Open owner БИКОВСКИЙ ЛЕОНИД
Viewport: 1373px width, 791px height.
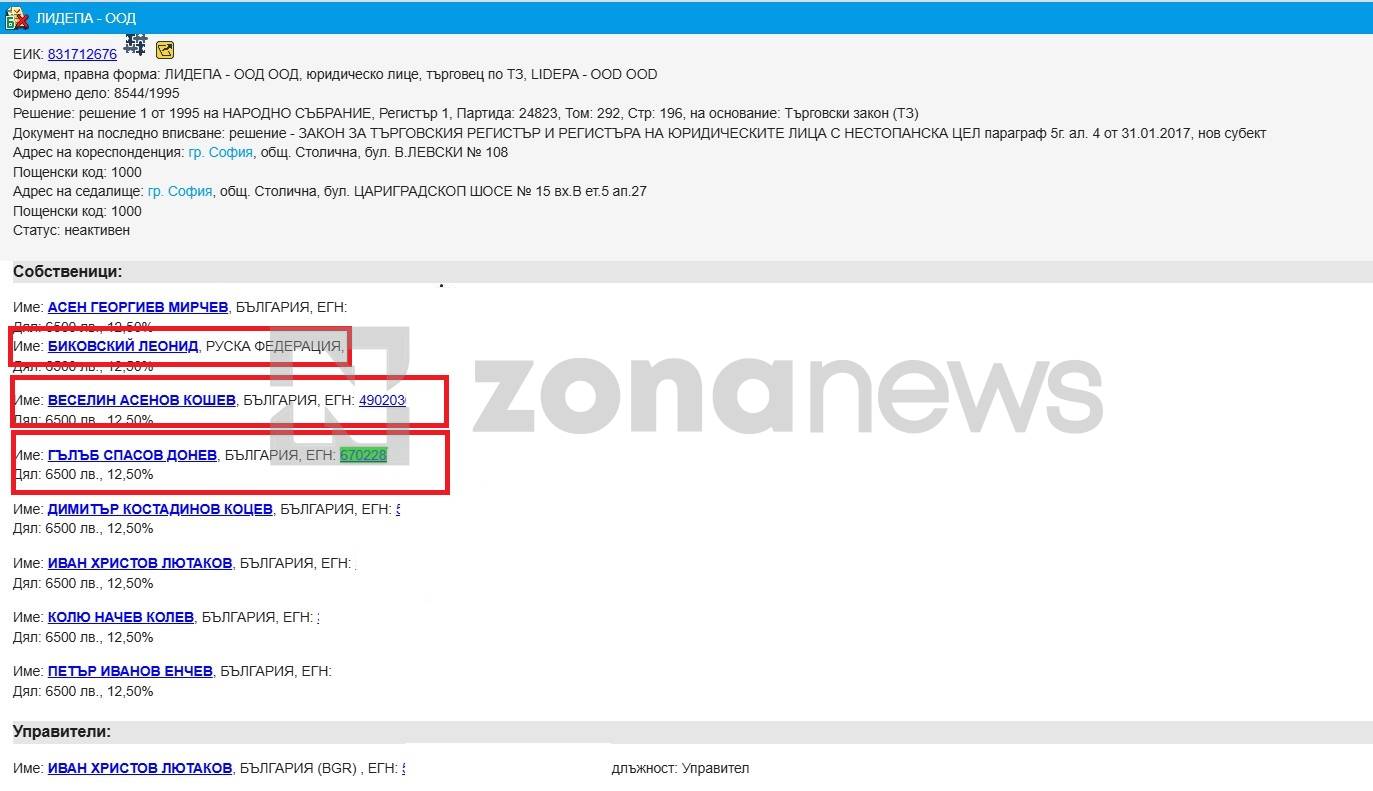click(123, 346)
